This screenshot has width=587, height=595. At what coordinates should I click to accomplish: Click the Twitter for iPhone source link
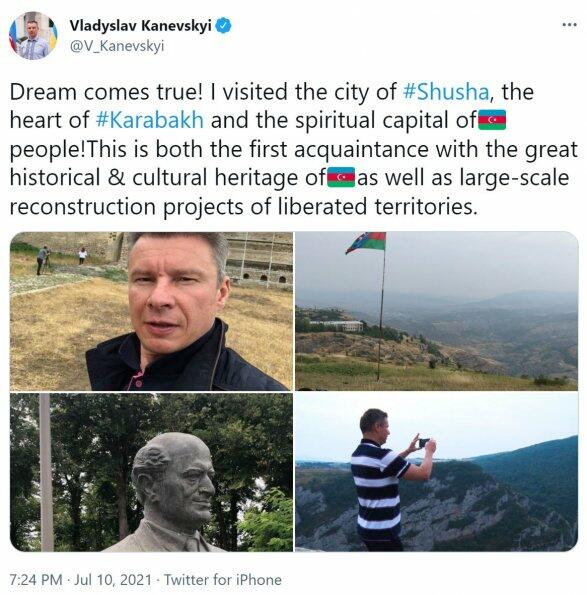(x=223, y=580)
